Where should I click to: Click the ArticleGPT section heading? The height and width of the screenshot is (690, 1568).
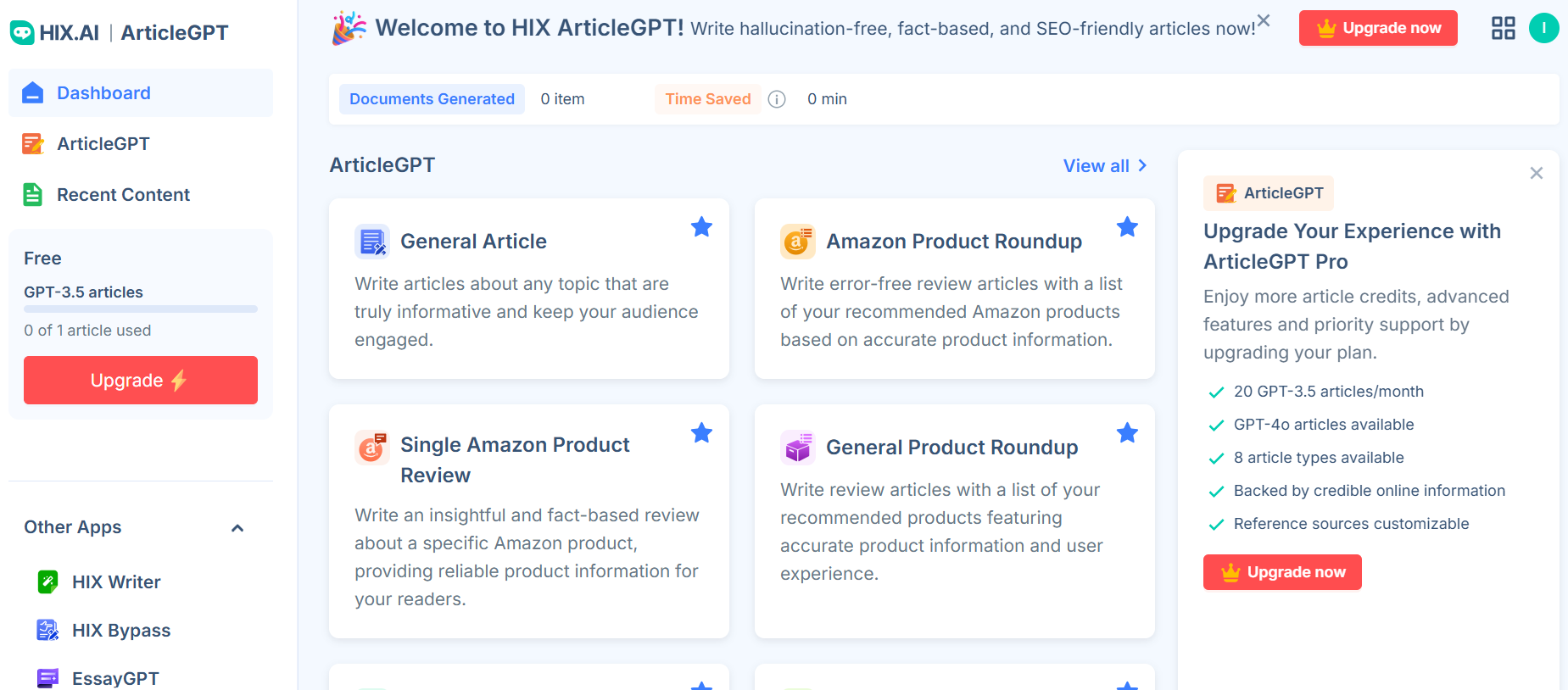[382, 165]
